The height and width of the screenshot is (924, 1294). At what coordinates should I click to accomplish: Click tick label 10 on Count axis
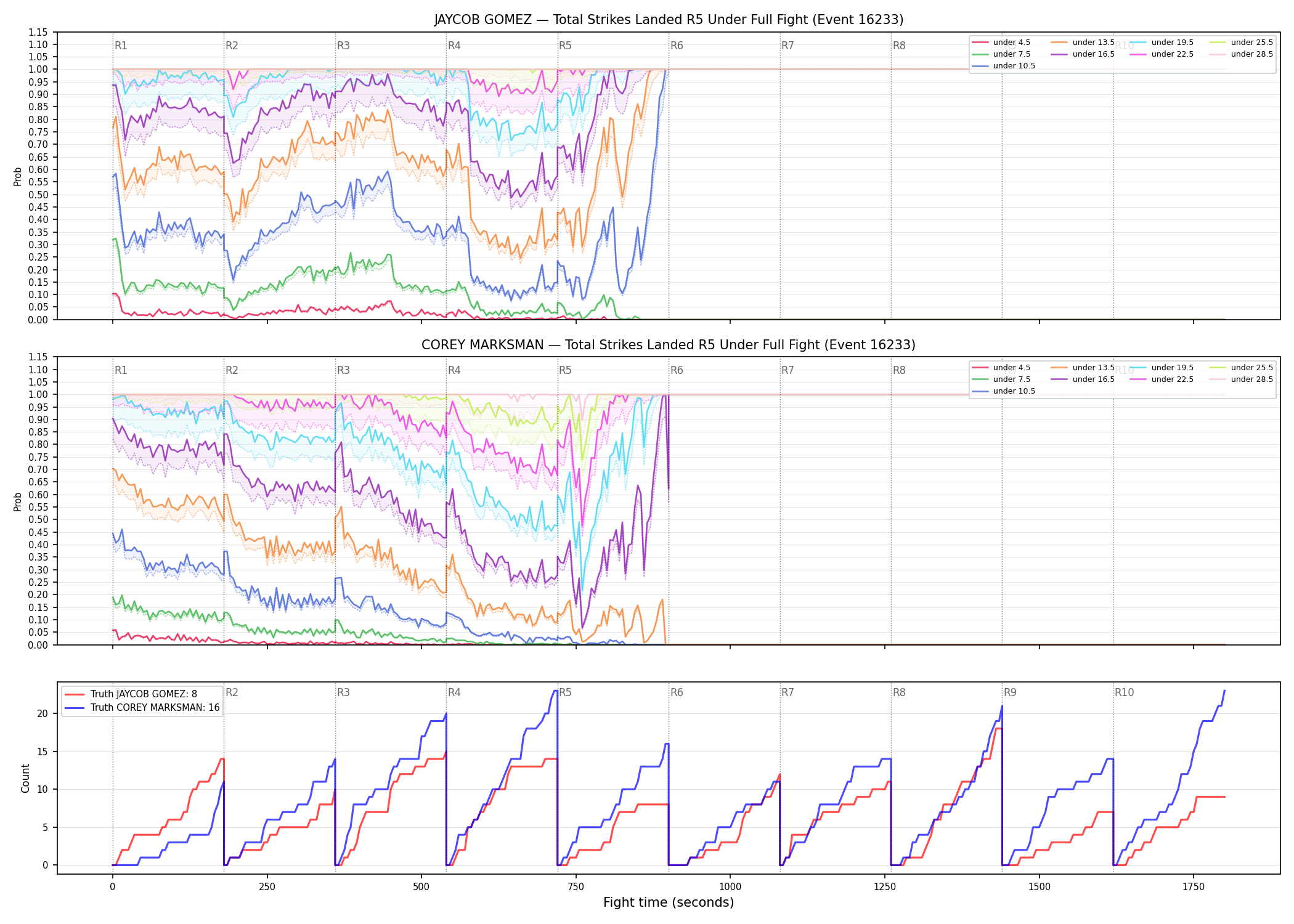[x=43, y=790]
